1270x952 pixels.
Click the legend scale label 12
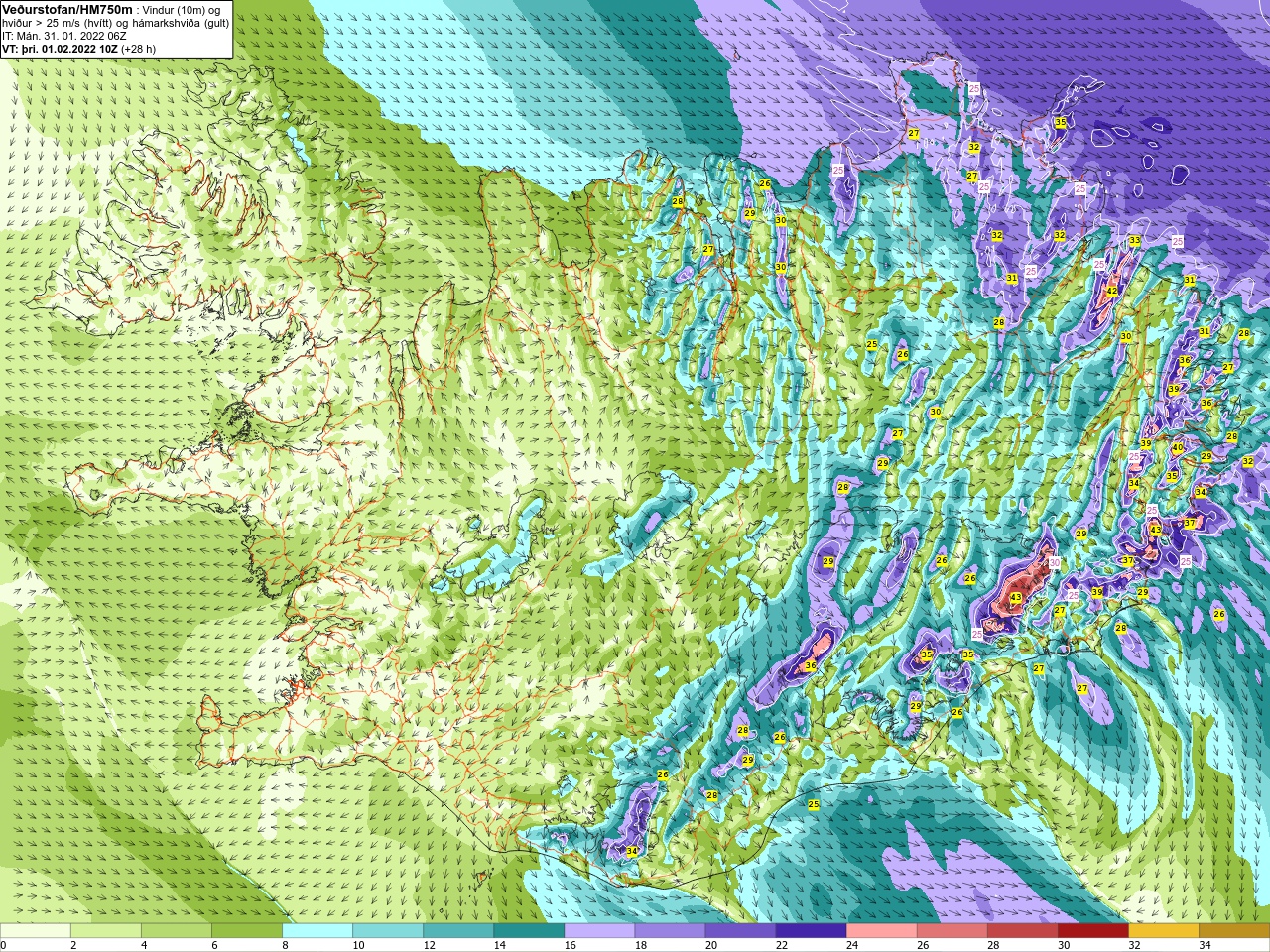[x=429, y=945]
